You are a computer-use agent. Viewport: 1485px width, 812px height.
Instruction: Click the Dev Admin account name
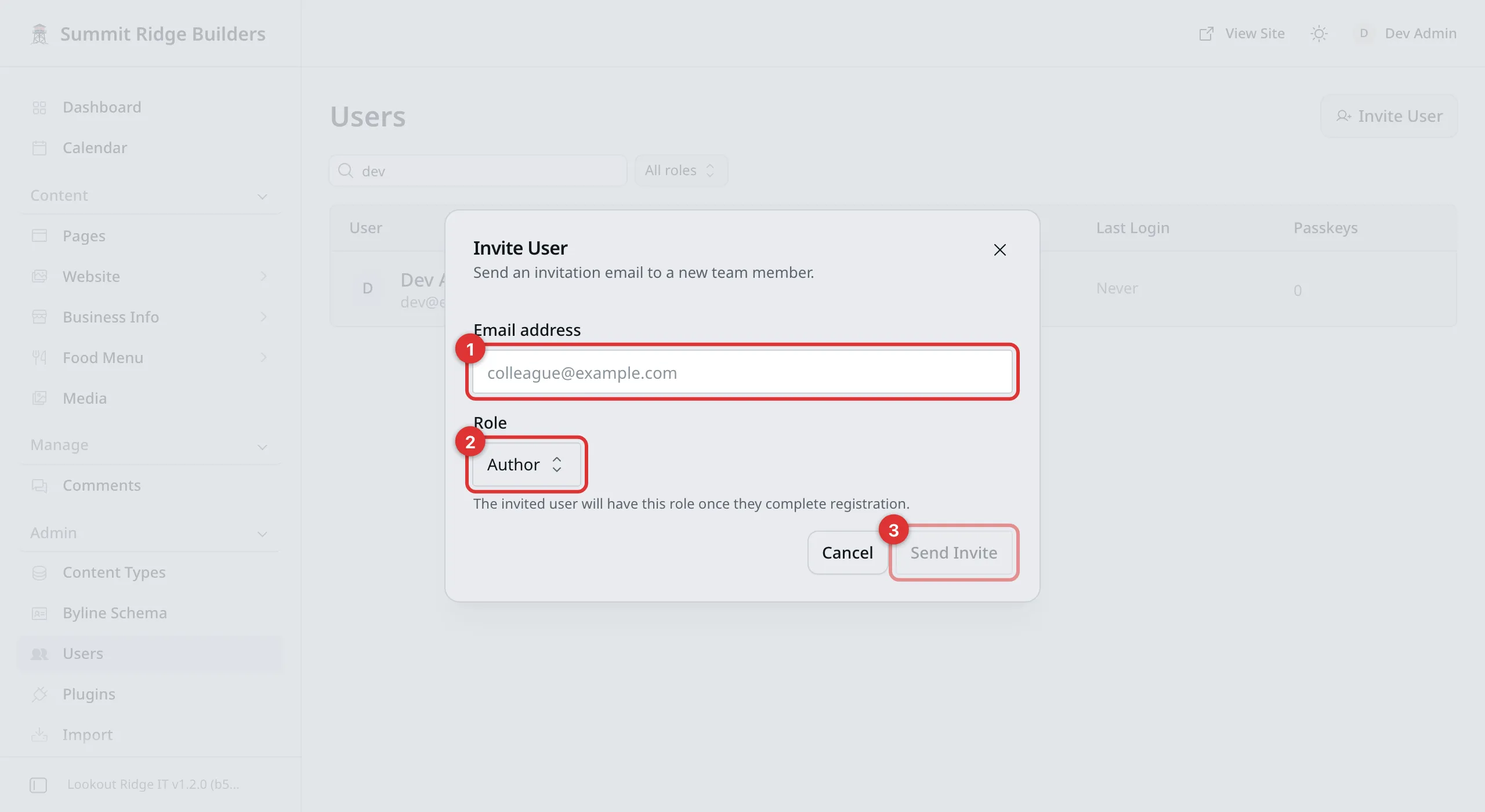1421,34
